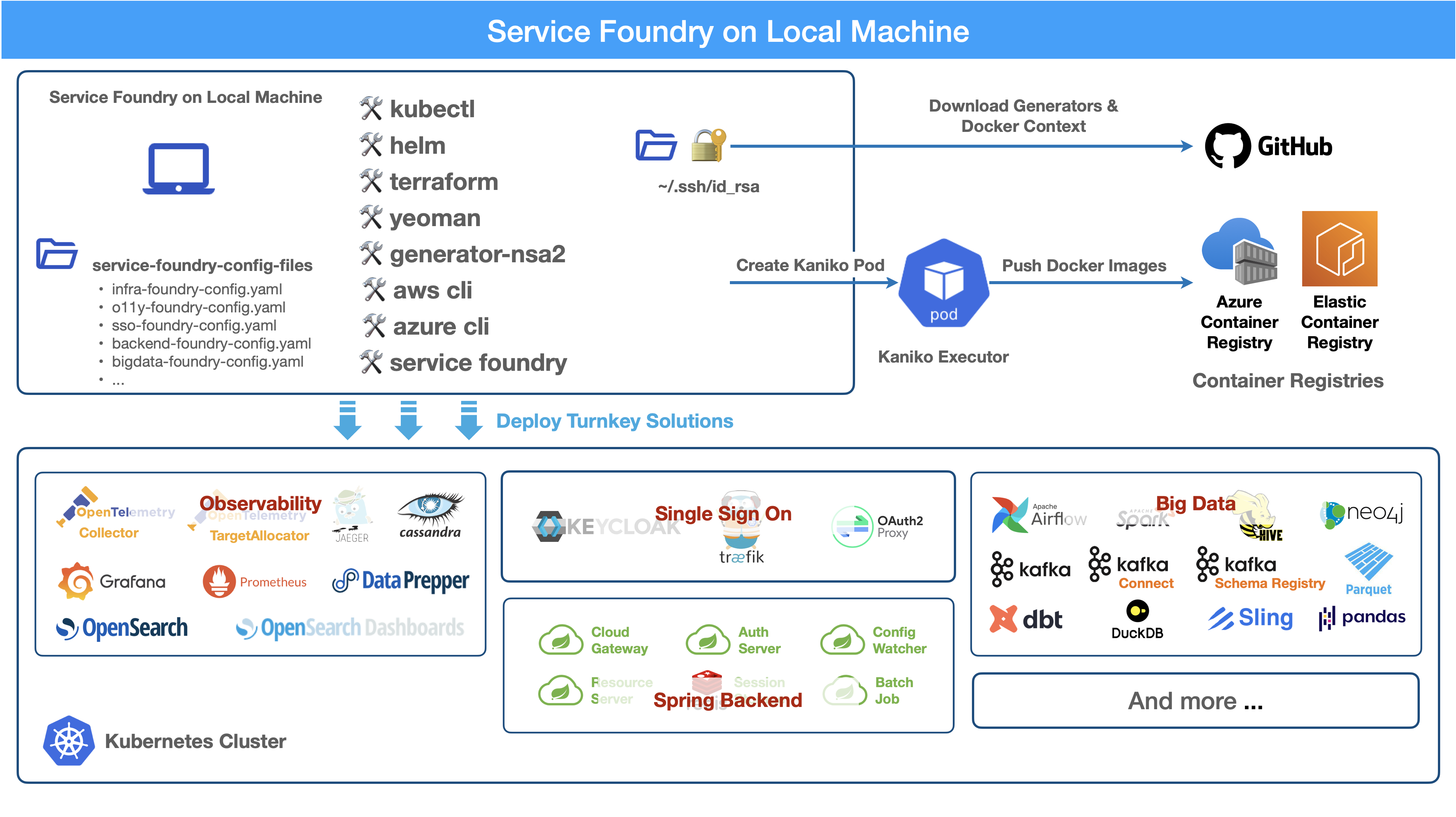Click the Batch Job Spring icon
The image size is (1456, 817).
tap(844, 690)
